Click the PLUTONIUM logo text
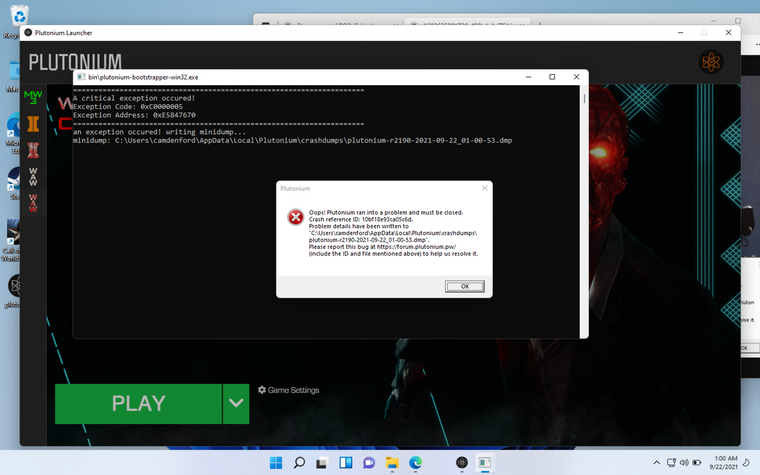 pos(75,62)
